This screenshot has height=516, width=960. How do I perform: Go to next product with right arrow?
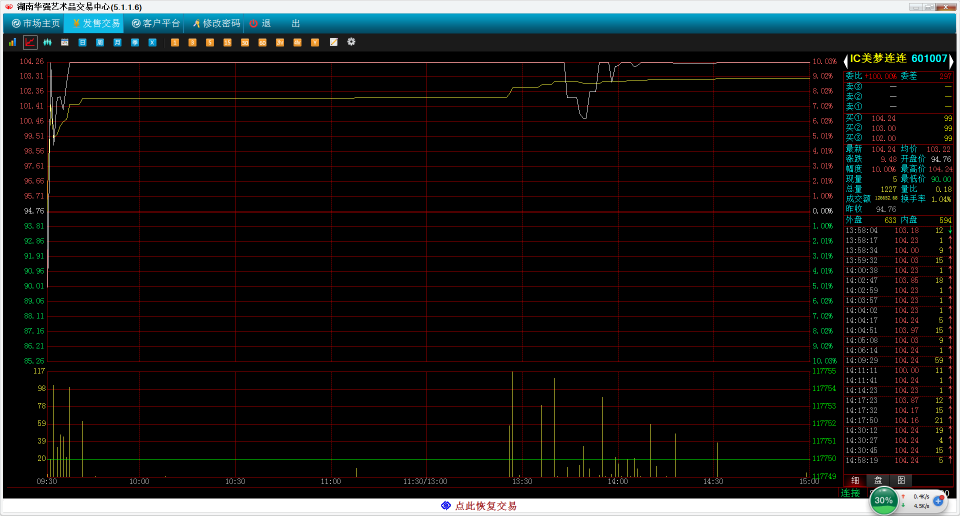click(952, 59)
